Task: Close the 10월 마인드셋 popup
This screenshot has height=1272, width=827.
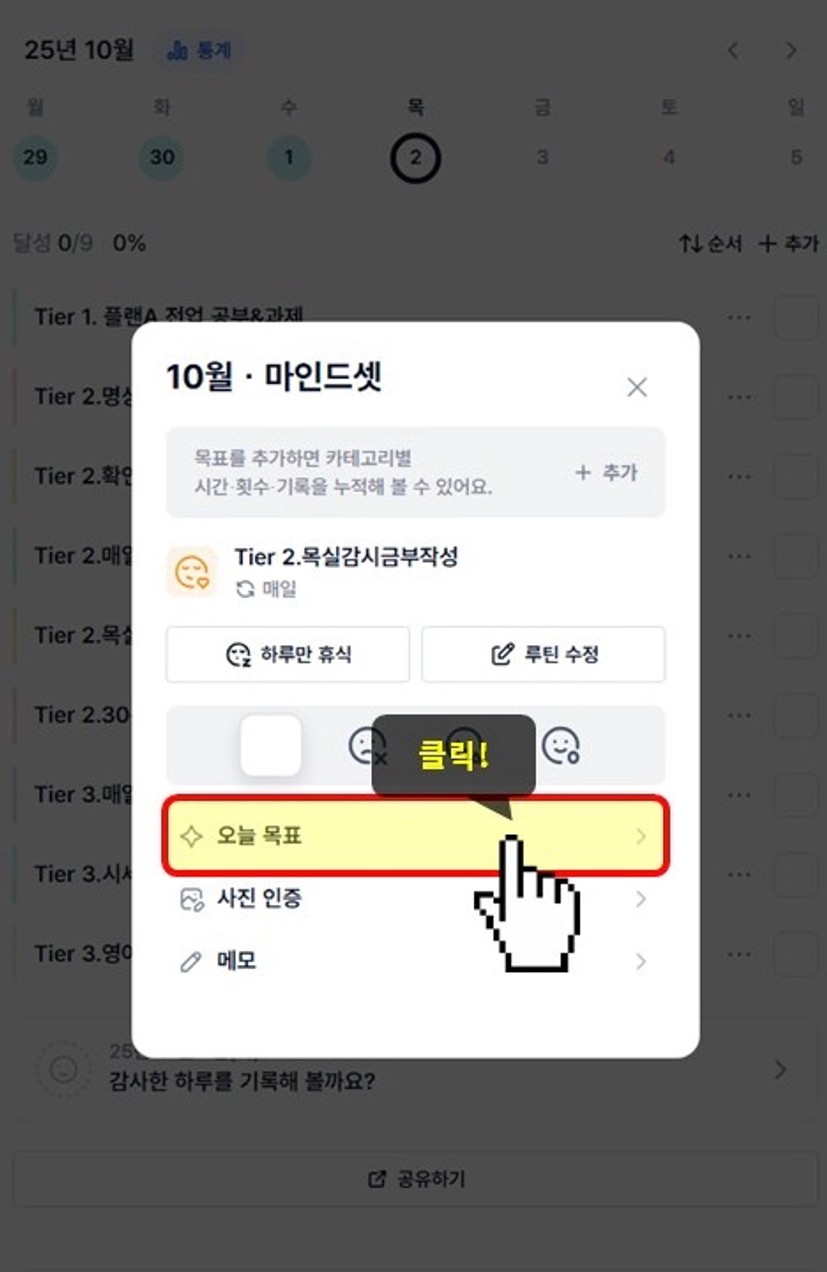Action: (637, 387)
